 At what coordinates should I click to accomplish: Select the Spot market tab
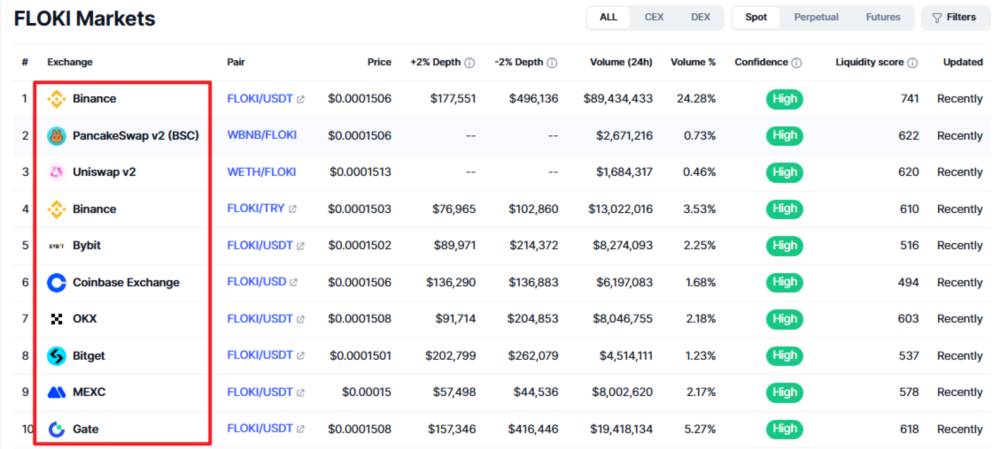(756, 17)
